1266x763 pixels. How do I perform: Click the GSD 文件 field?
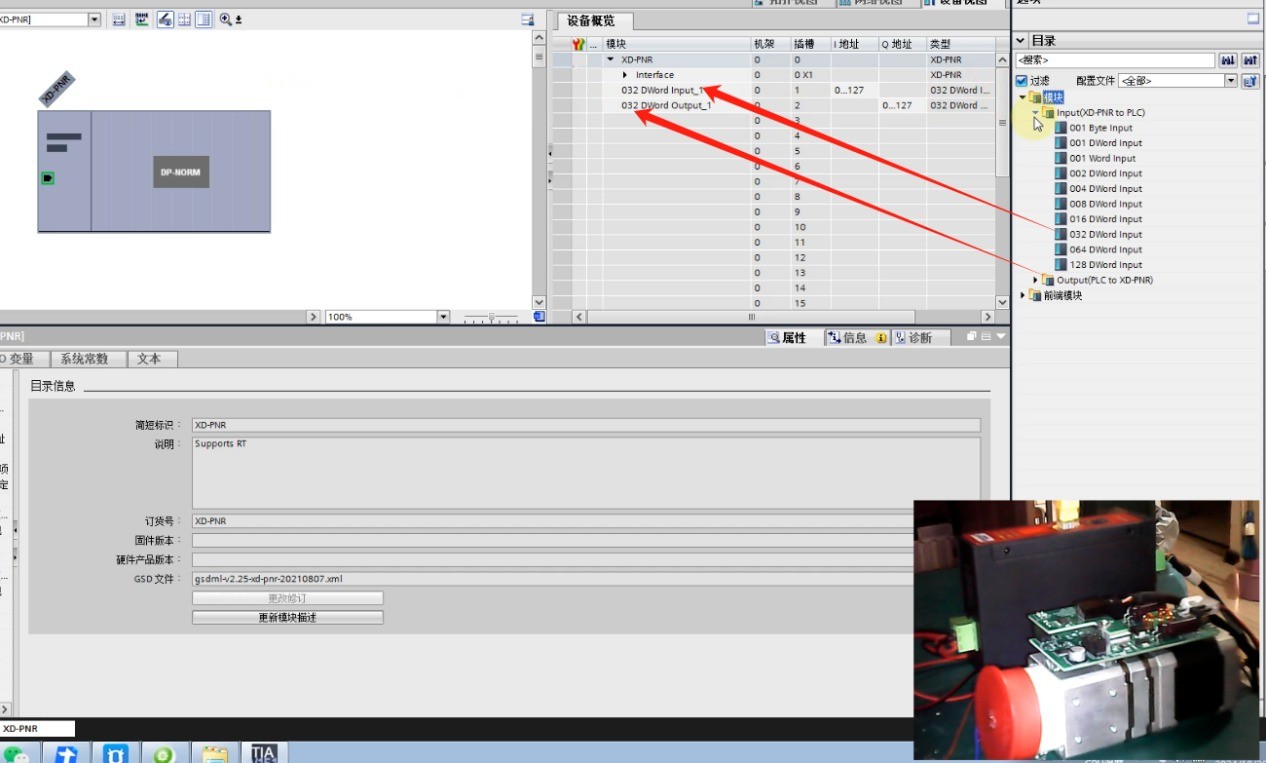pyautogui.click(x=586, y=579)
